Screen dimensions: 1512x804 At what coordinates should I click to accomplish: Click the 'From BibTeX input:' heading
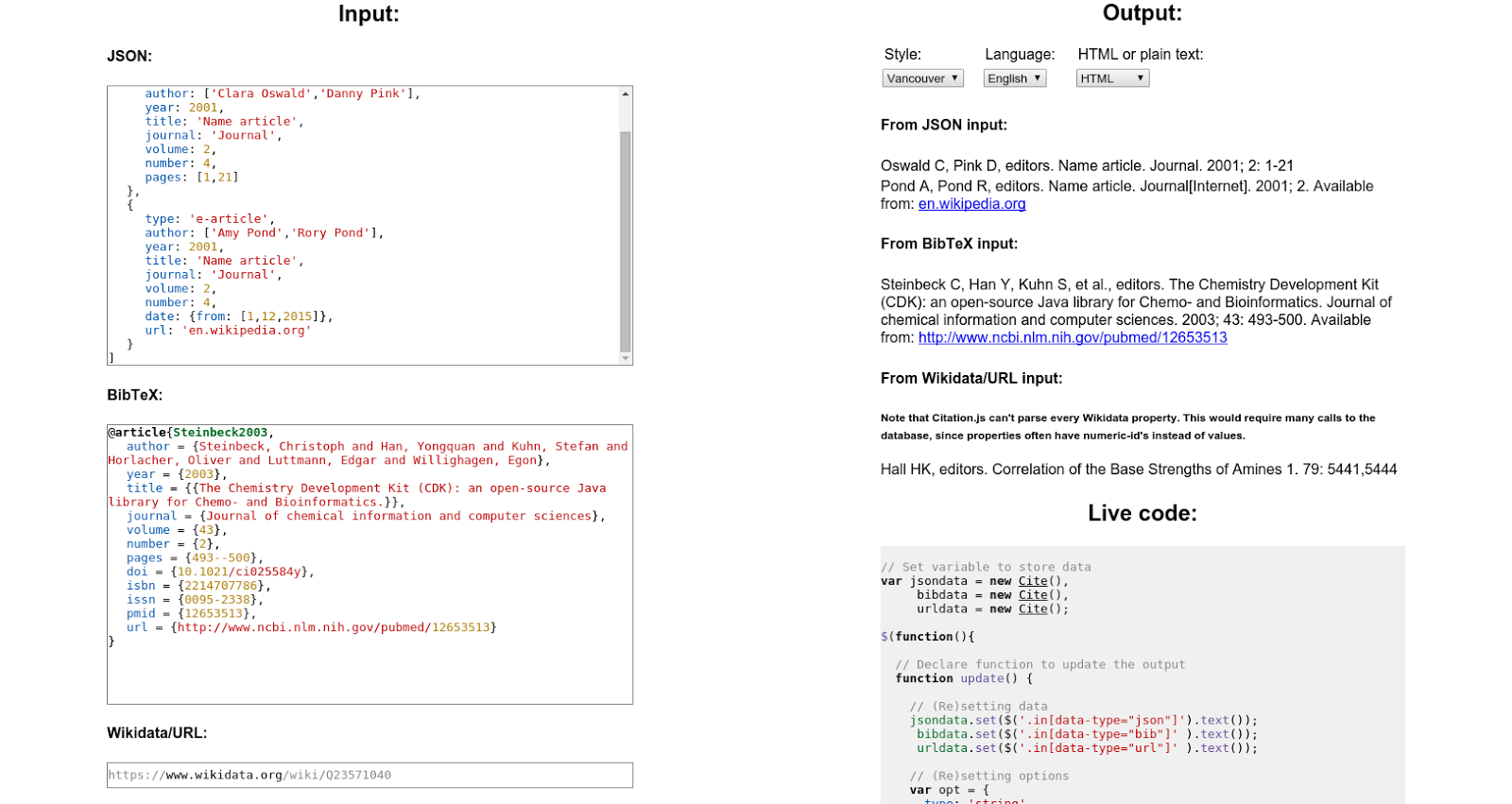coord(949,244)
